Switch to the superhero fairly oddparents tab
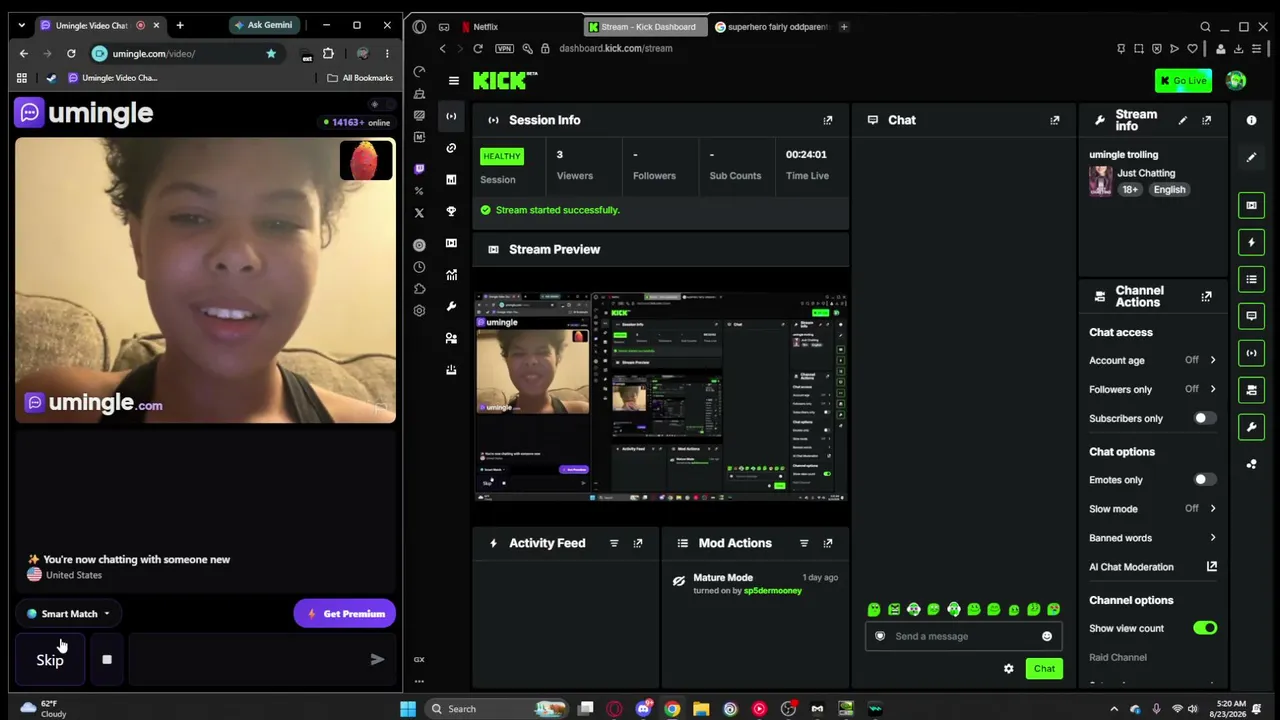This screenshot has width=1280, height=720. 772,27
